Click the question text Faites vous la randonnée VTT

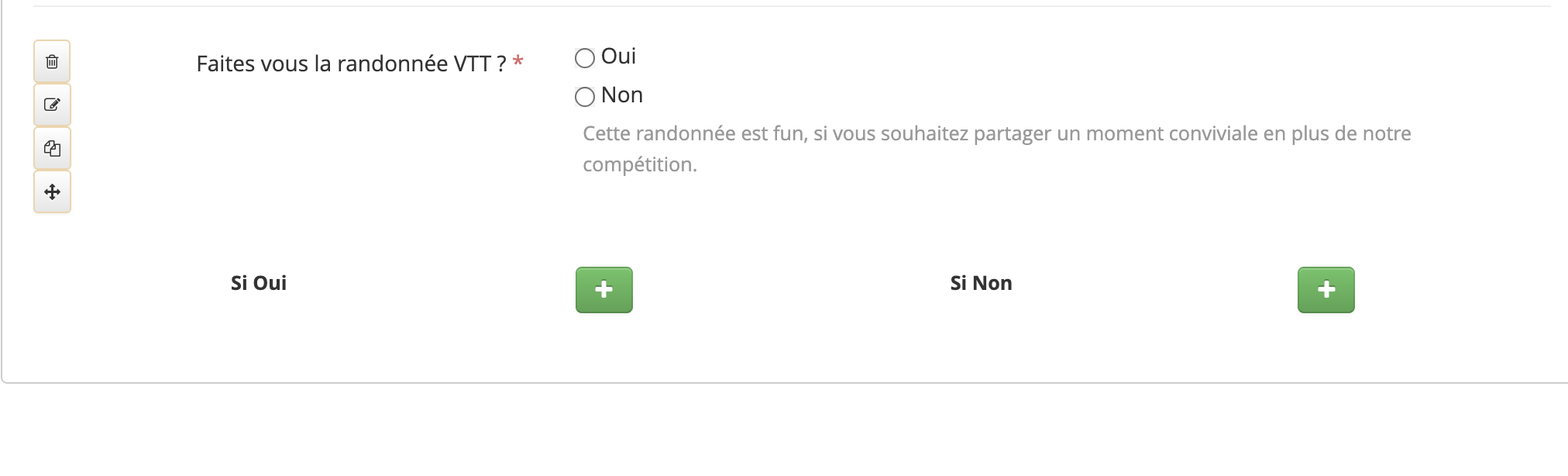click(x=351, y=64)
